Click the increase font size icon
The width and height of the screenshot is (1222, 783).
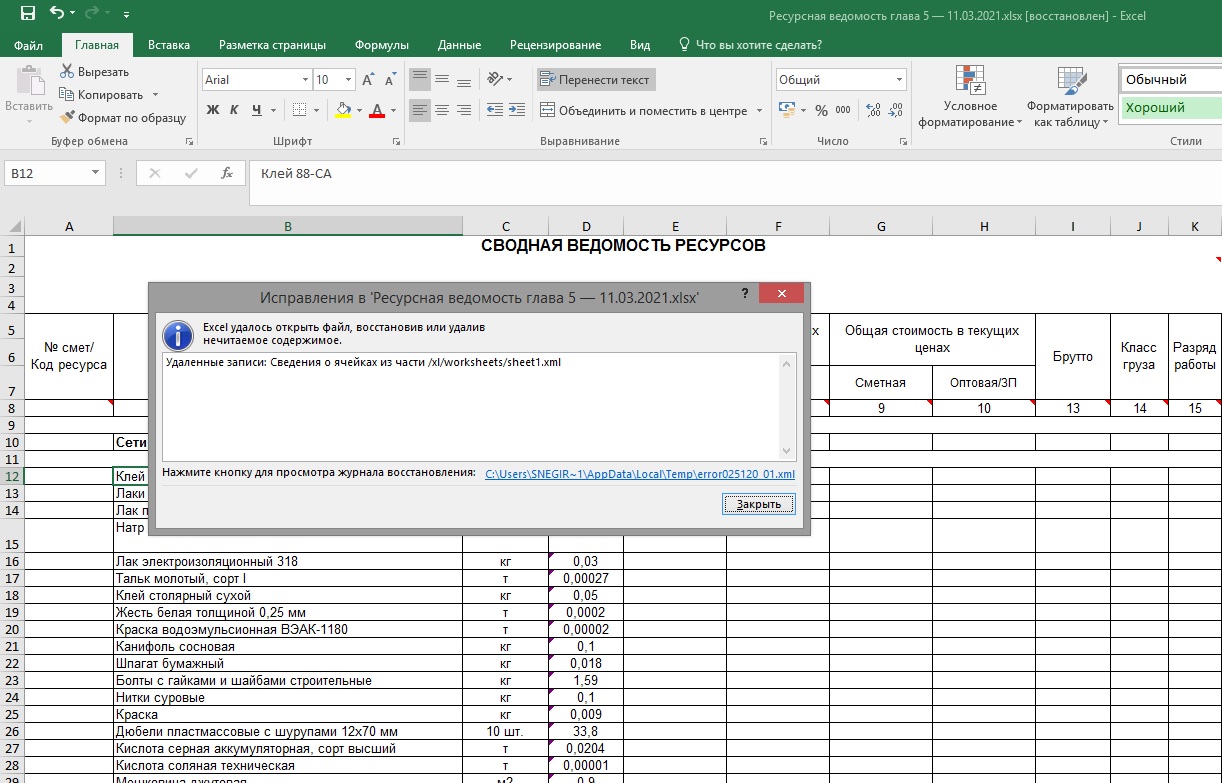coord(368,80)
